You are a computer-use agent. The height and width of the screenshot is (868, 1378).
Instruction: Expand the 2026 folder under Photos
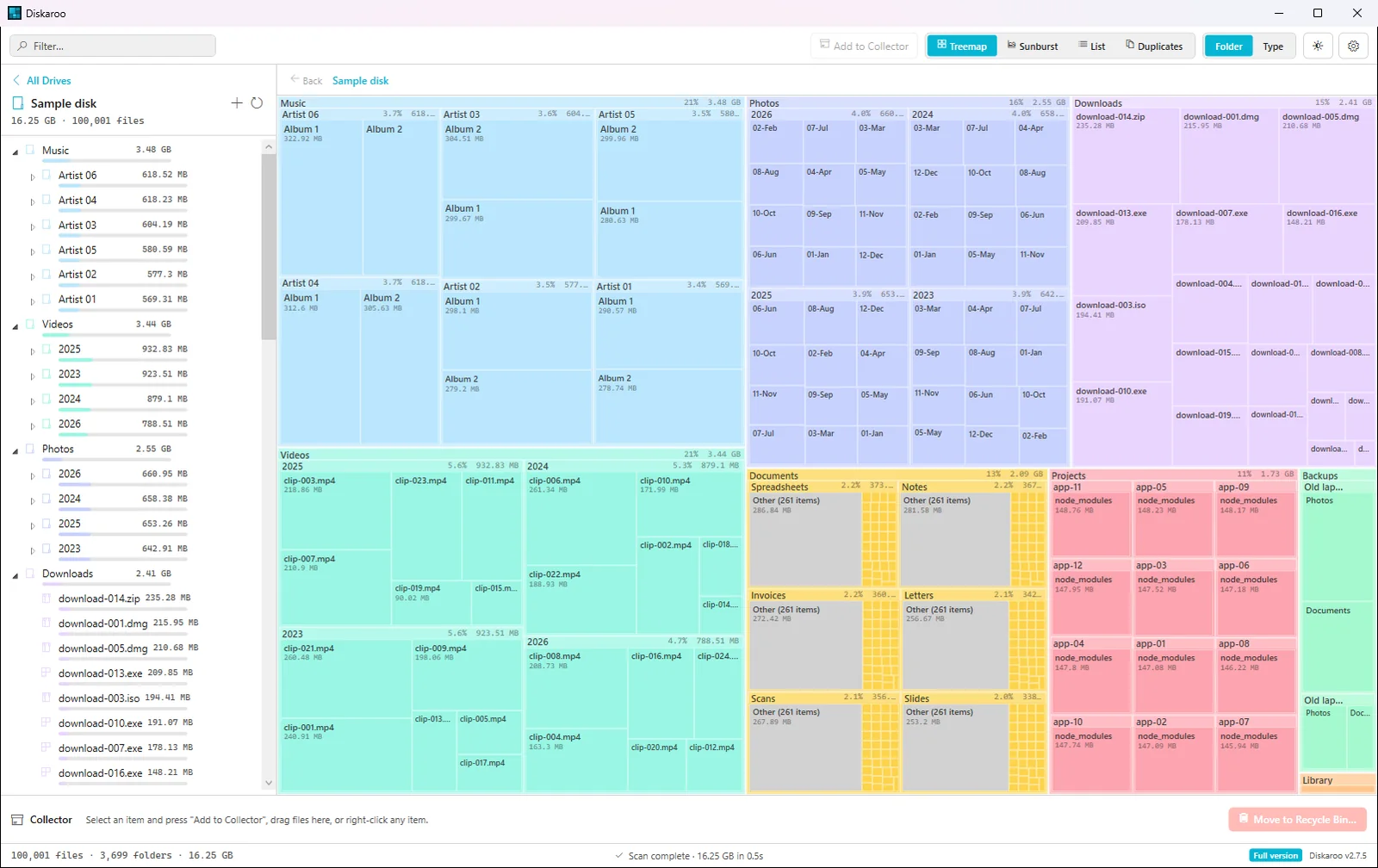tap(33, 475)
